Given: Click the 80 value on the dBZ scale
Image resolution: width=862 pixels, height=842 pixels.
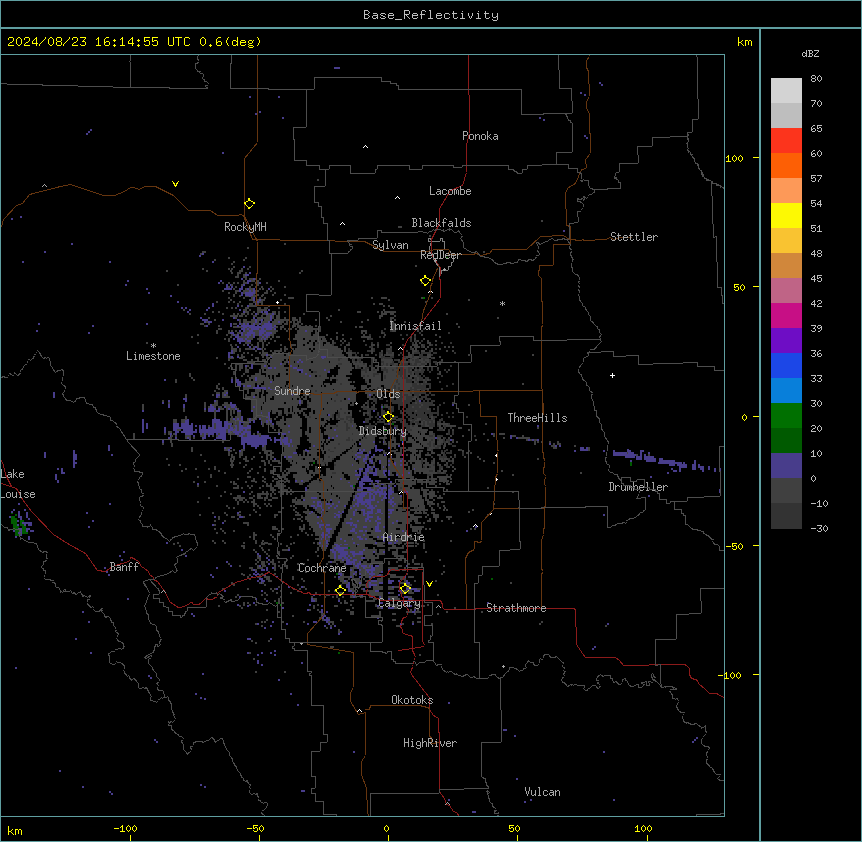Looking at the screenshot, I should click(x=816, y=79).
